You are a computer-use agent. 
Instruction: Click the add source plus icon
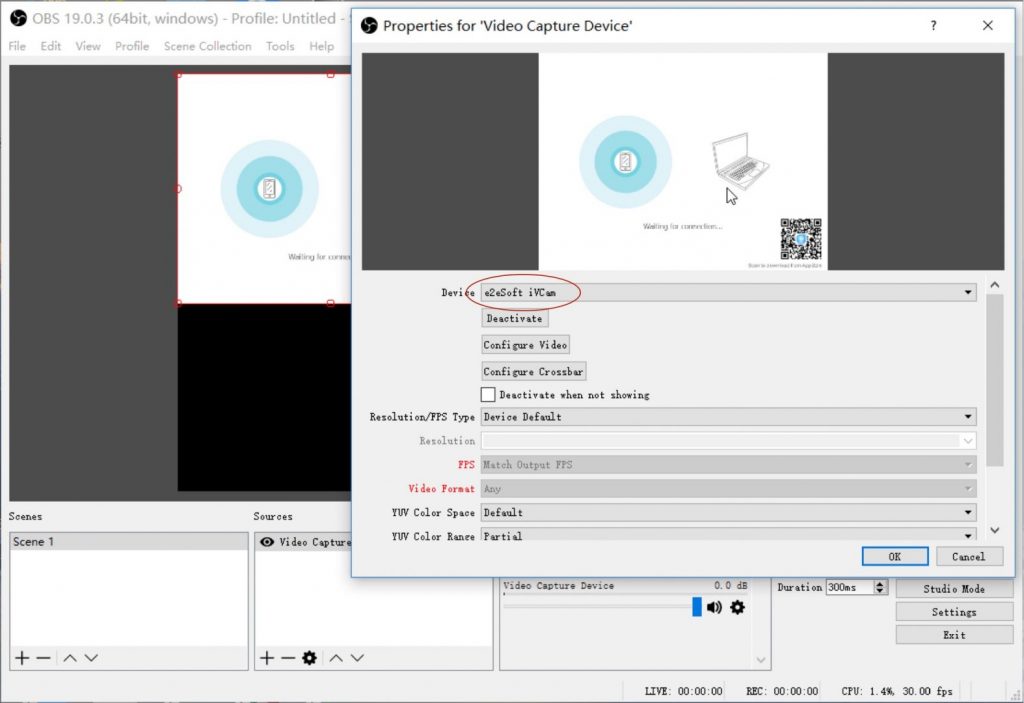click(x=267, y=657)
